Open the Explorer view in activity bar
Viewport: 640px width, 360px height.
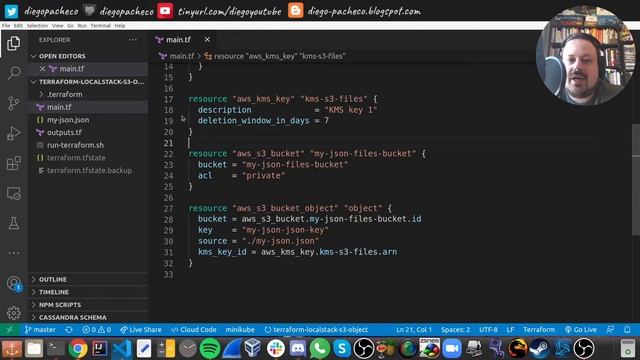pos(13,43)
